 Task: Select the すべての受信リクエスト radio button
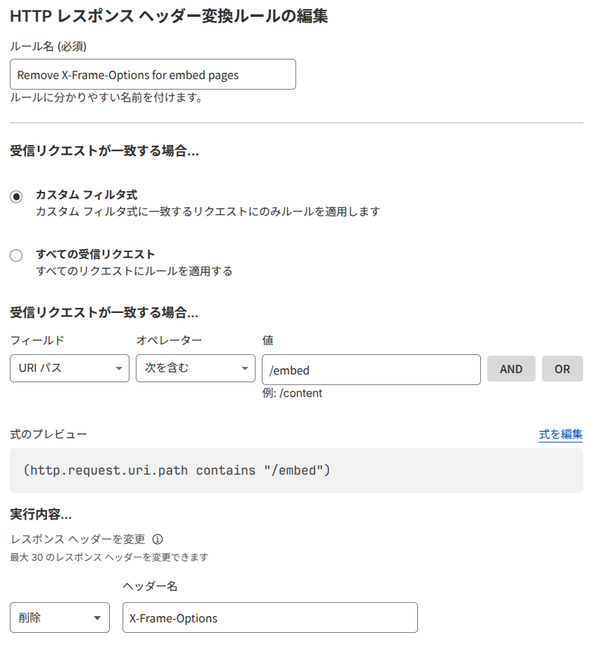(x=16, y=255)
